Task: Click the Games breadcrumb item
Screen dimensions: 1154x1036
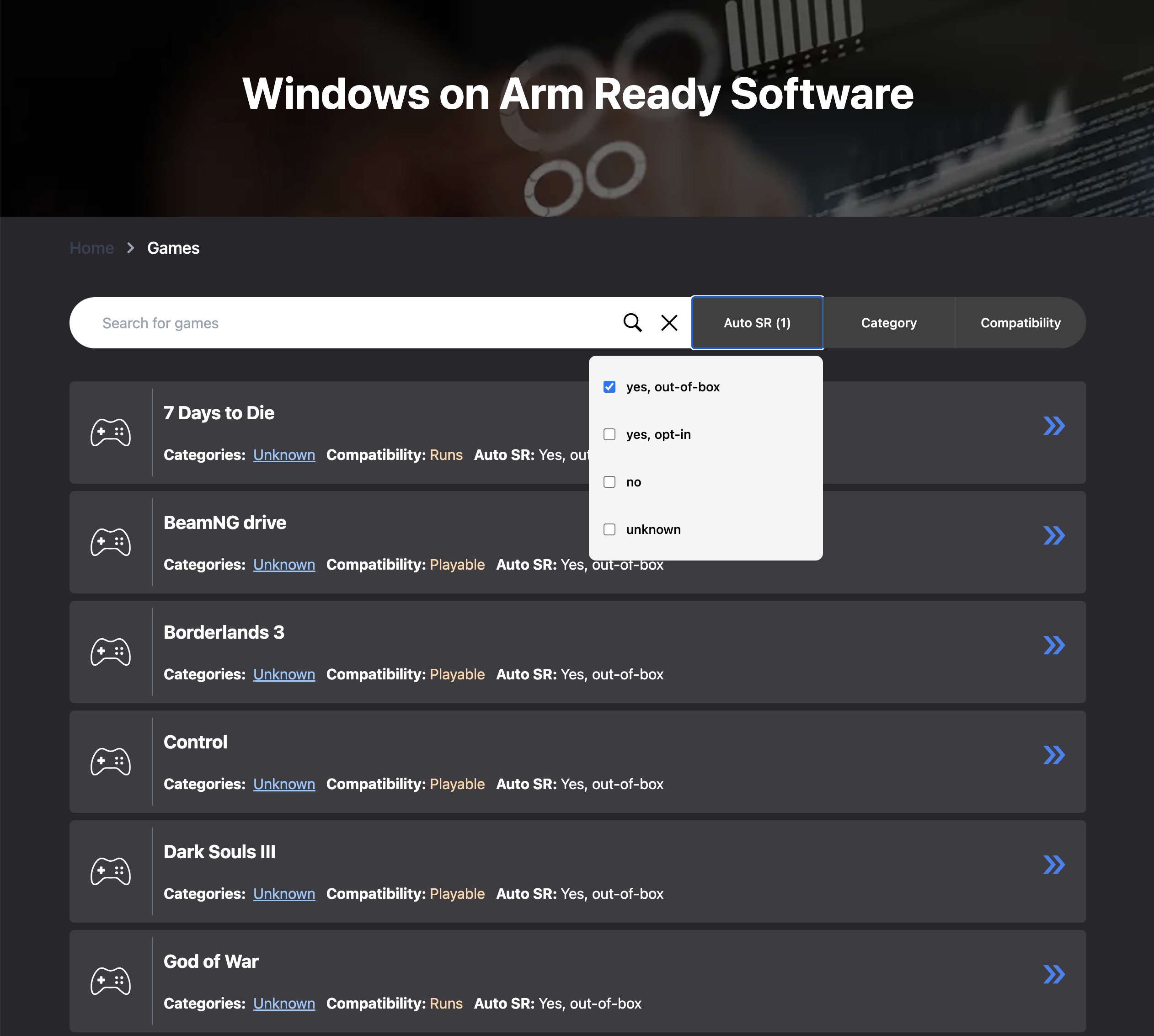Action: 173,248
